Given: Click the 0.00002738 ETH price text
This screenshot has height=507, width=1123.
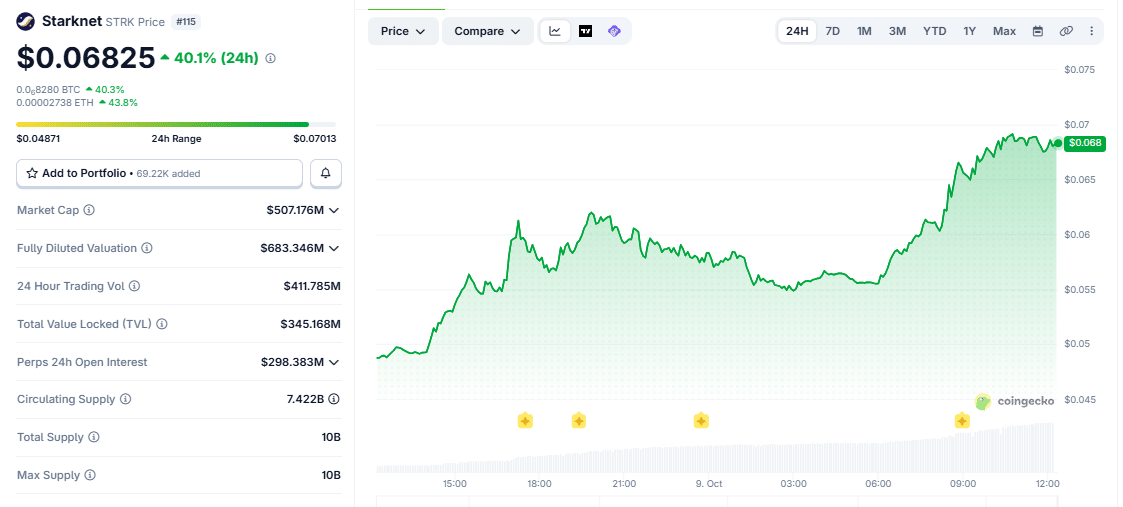Looking at the screenshot, I should 56,102.
